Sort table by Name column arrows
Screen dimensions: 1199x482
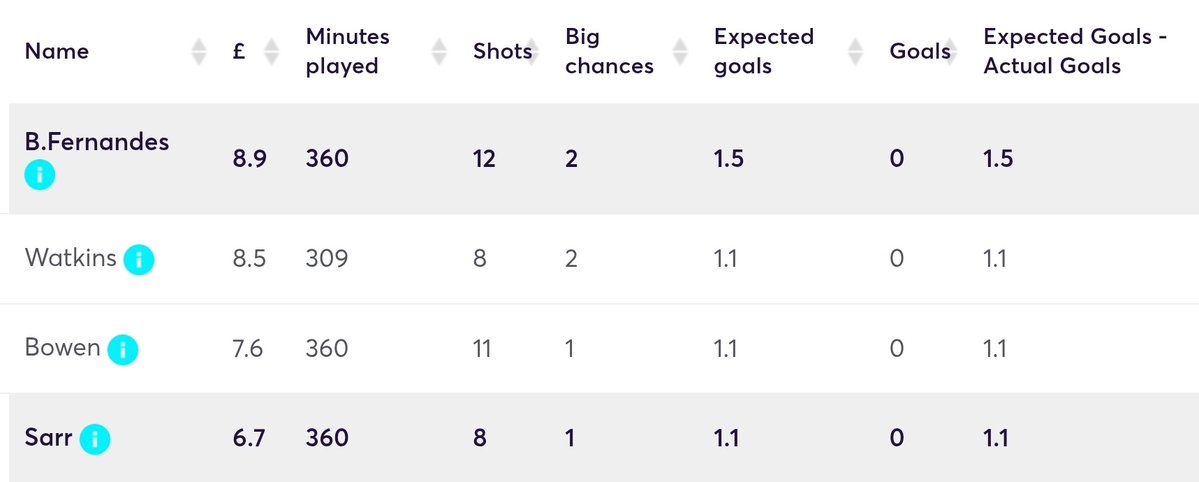point(199,52)
